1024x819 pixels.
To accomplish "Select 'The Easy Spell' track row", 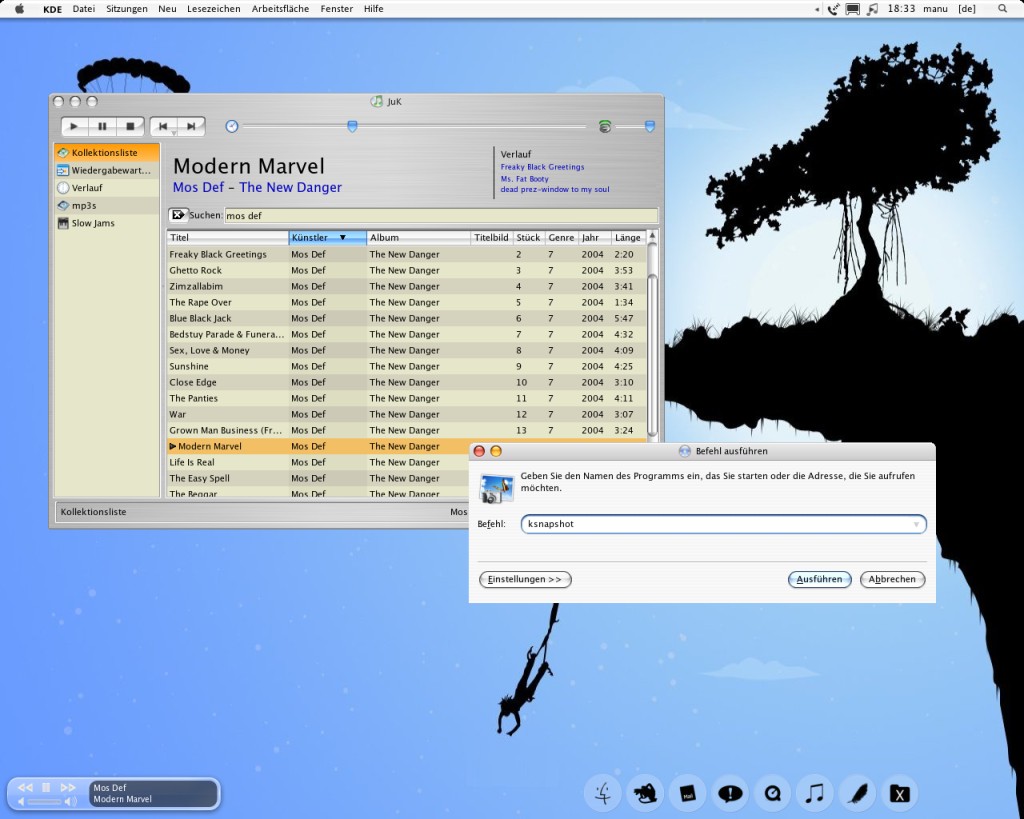I will pos(318,478).
